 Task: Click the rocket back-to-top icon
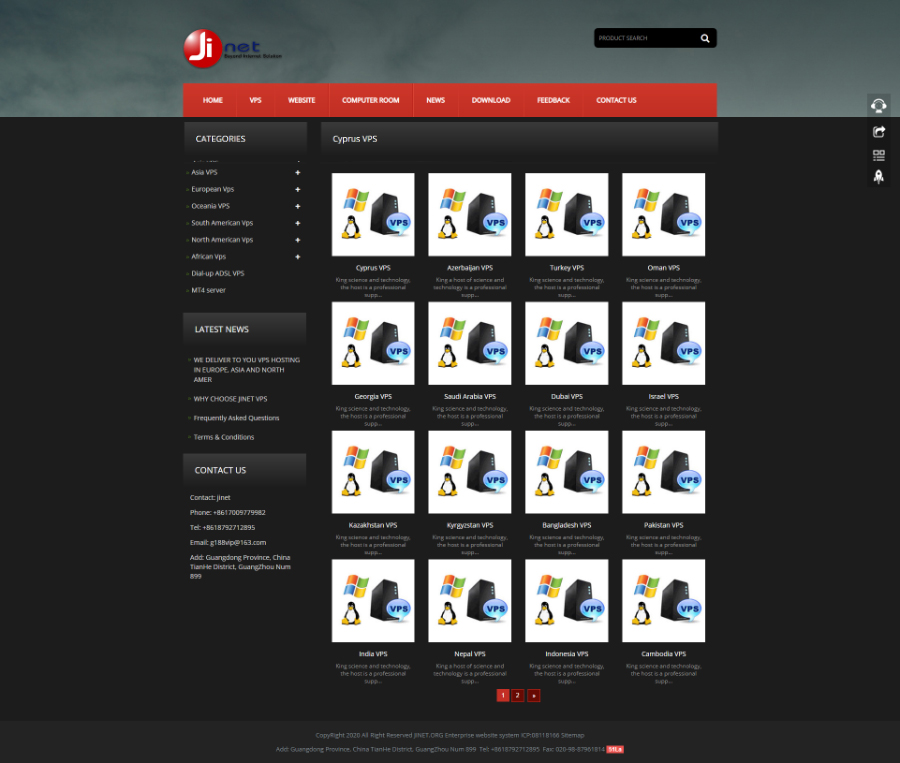pyautogui.click(x=878, y=177)
